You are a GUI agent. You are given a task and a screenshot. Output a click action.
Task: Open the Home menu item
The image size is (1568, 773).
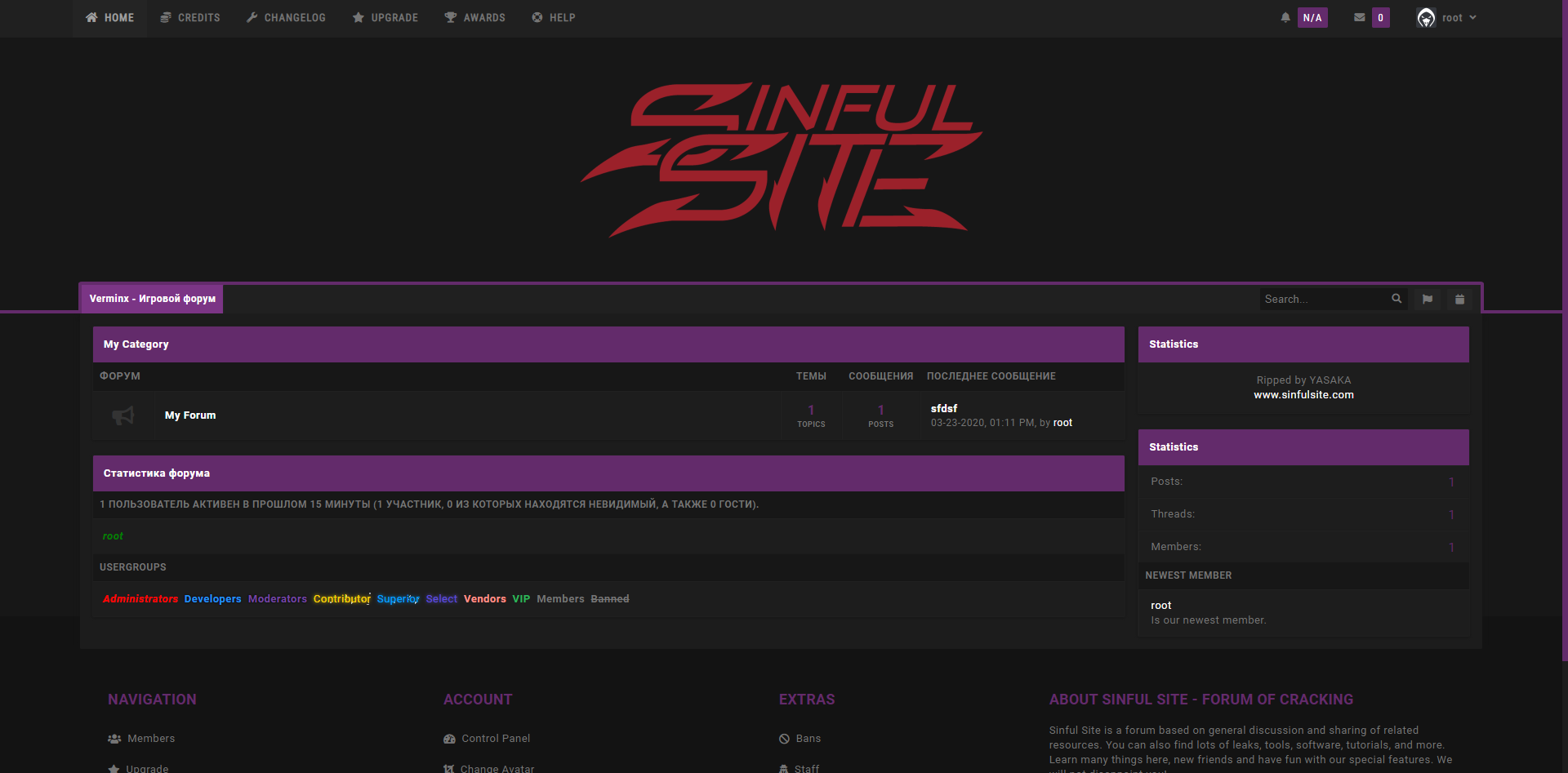(x=110, y=18)
